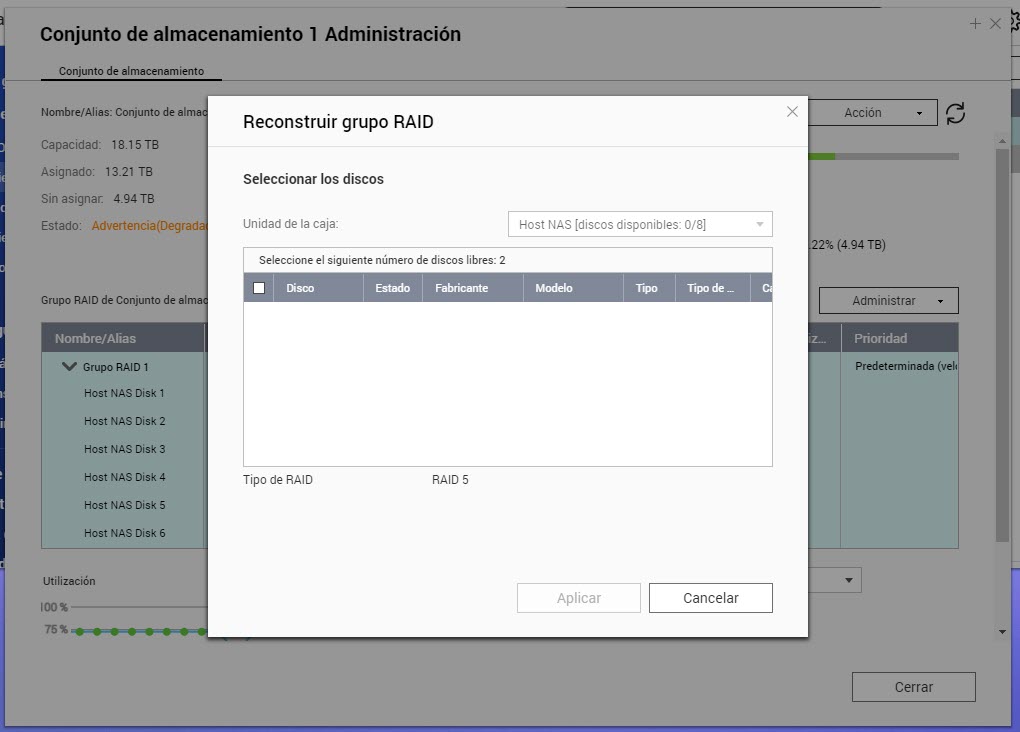The image size is (1020, 732).
Task: Open the Administrar dropdown menu
Action: 888,301
